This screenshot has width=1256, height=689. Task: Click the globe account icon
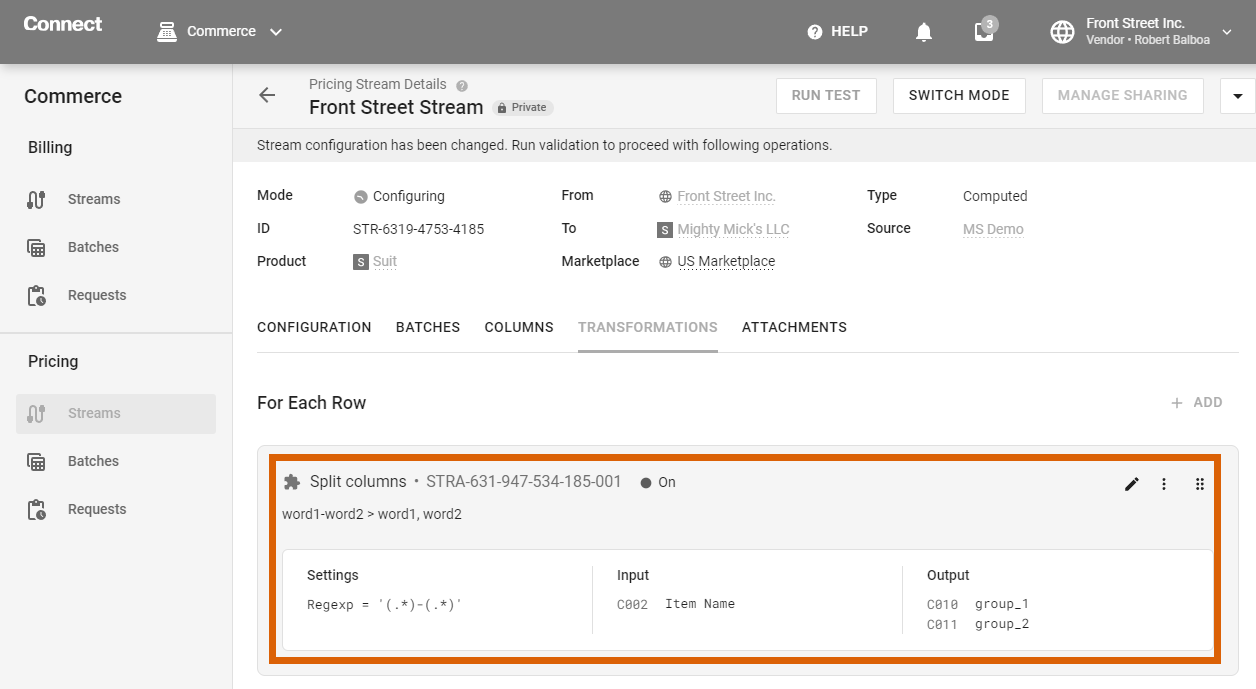(1062, 32)
